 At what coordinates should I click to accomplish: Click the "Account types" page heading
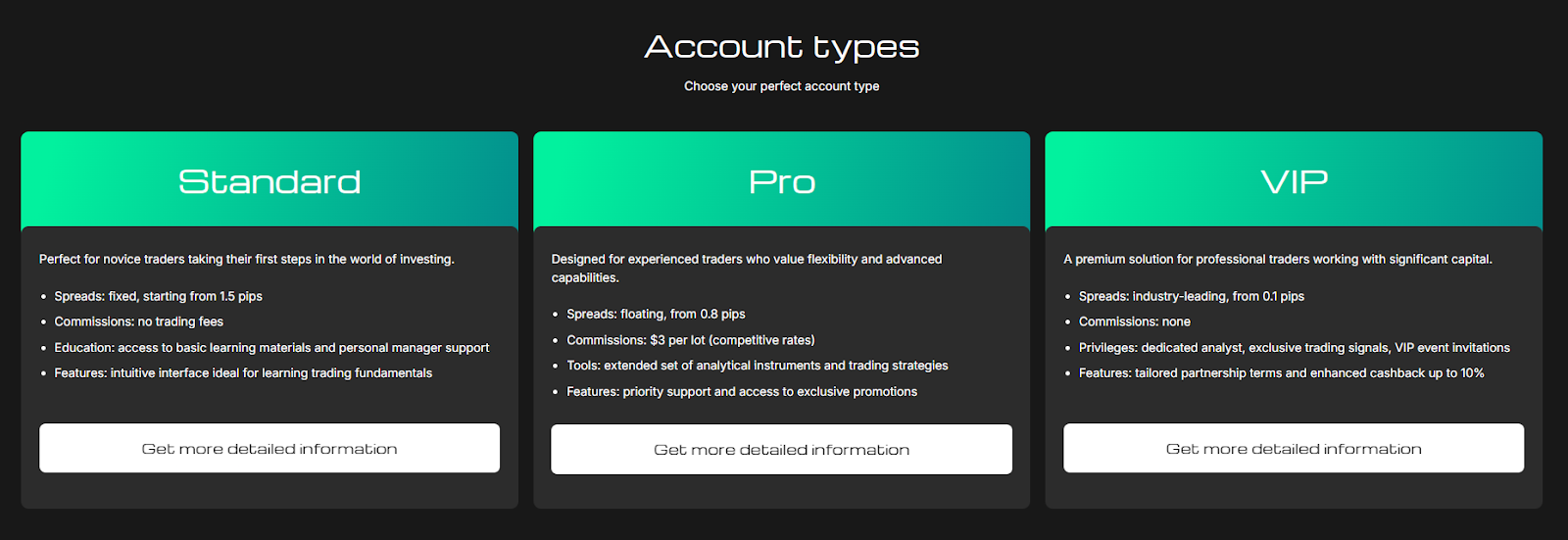782,47
